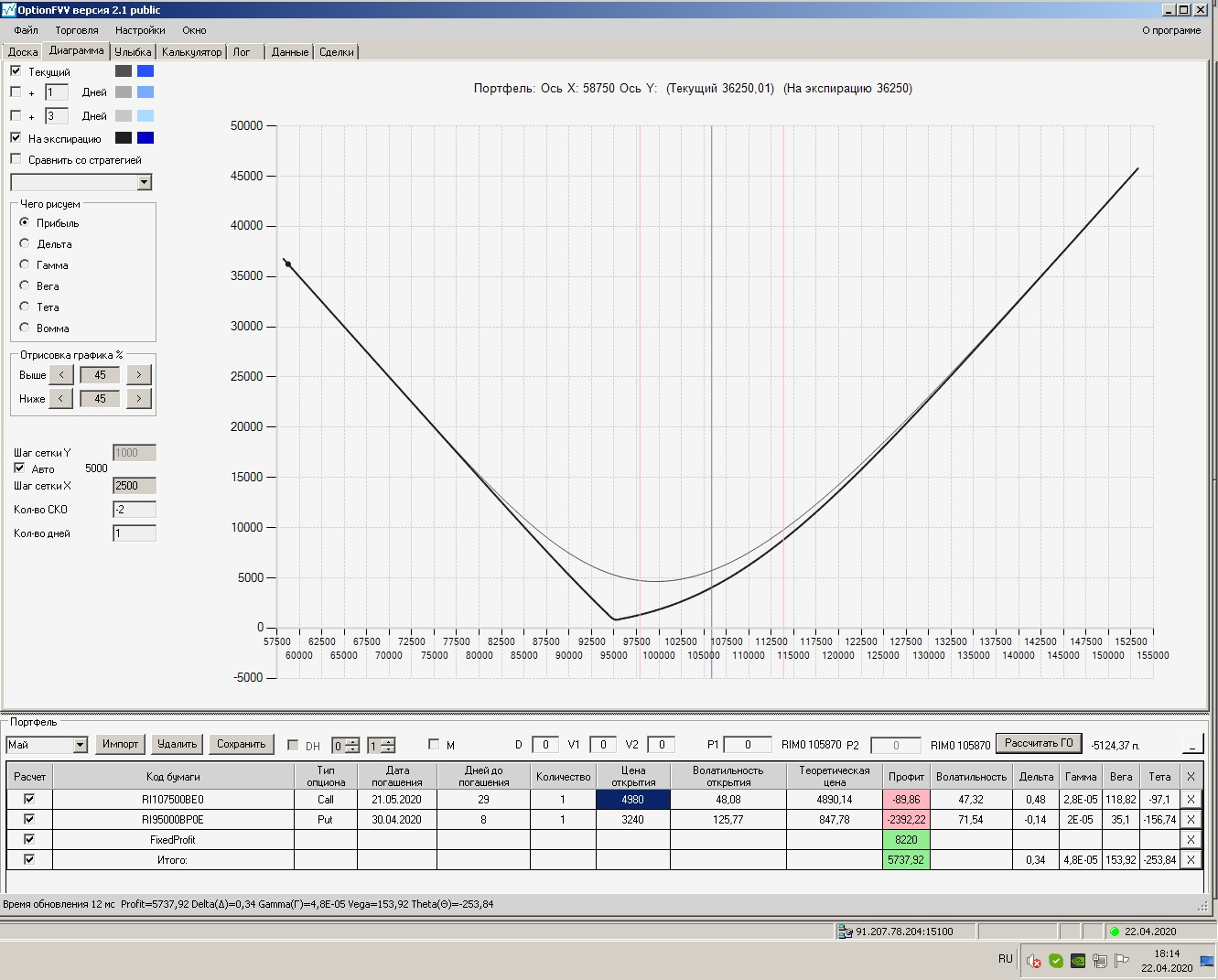Switch to the Улыбка tab

pyautogui.click(x=133, y=52)
